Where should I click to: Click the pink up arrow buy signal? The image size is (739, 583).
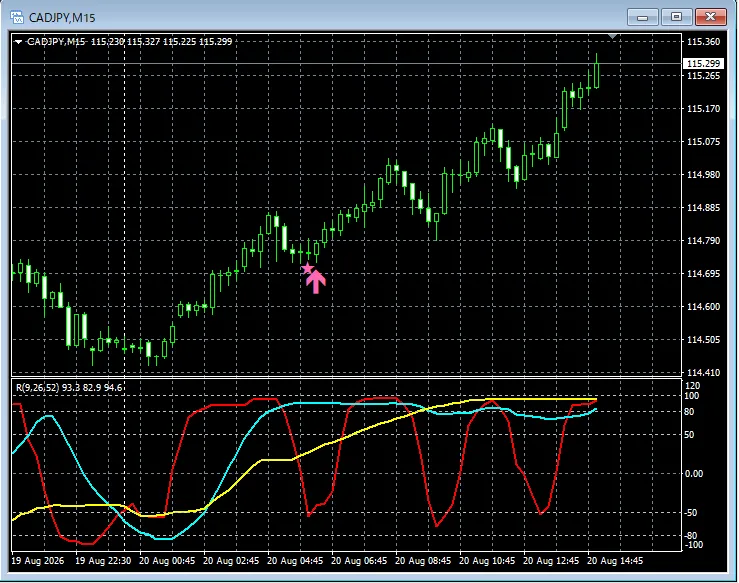point(316,282)
